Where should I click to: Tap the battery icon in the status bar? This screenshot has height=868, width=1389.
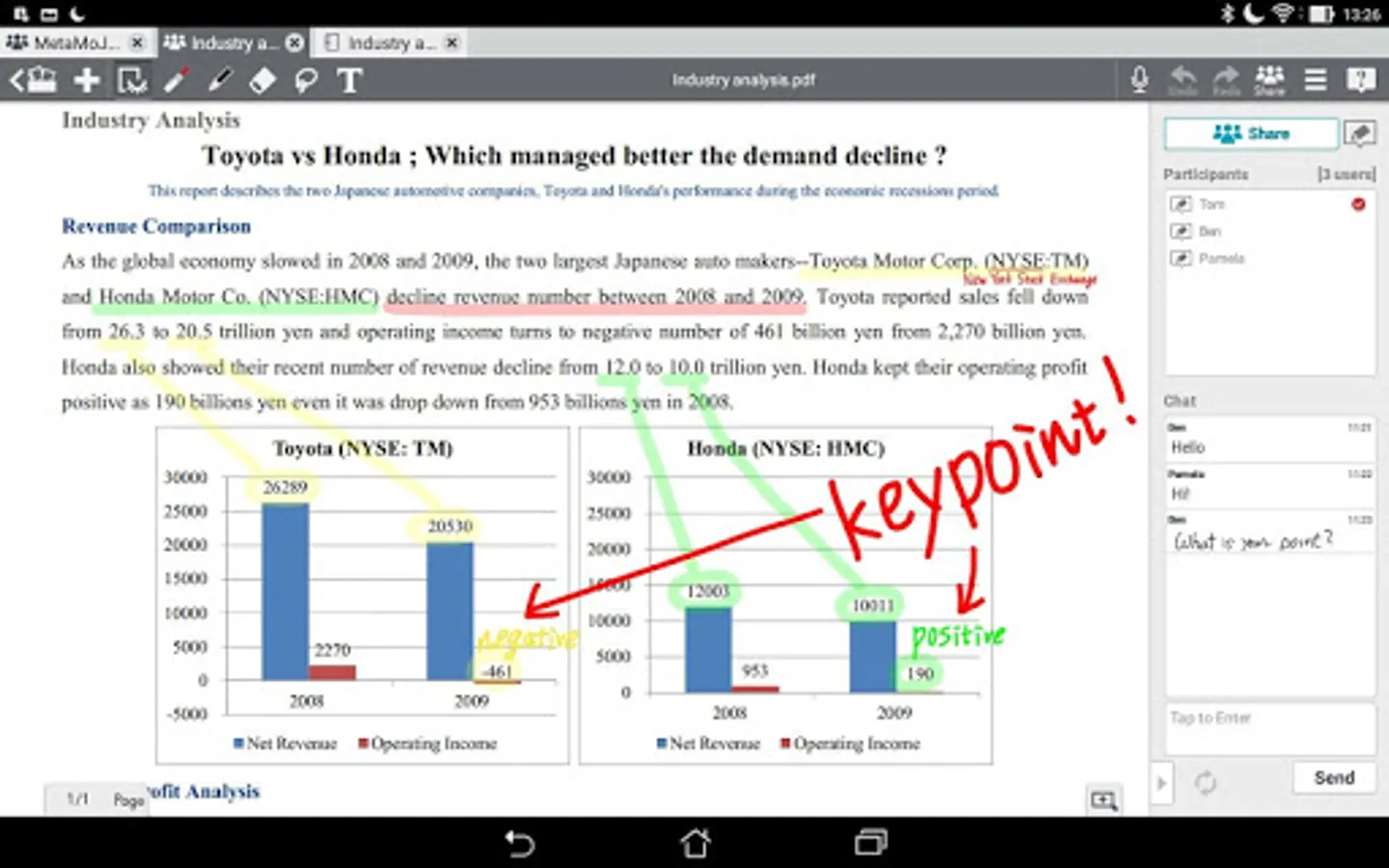pyautogui.click(x=1321, y=14)
